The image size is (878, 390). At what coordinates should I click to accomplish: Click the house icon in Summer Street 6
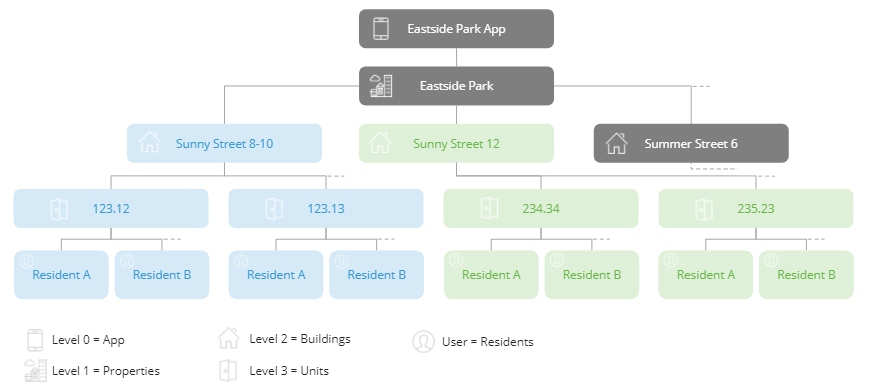pyautogui.click(x=616, y=143)
